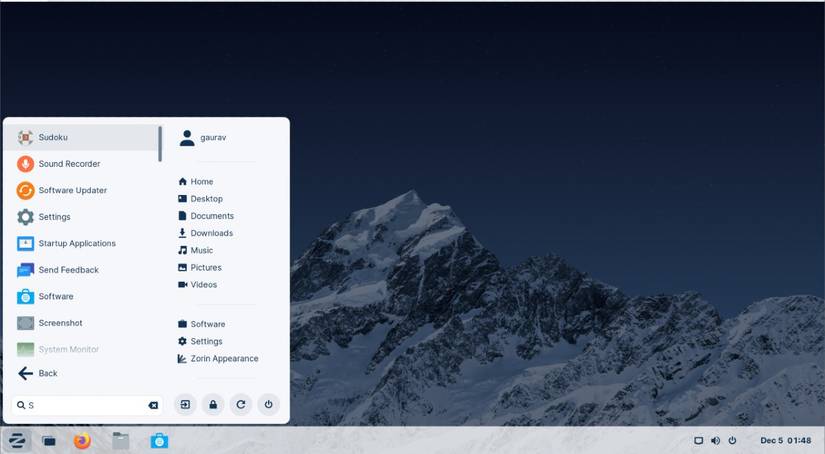Open the gaurav user account entry
The image size is (825, 454).
click(204, 138)
